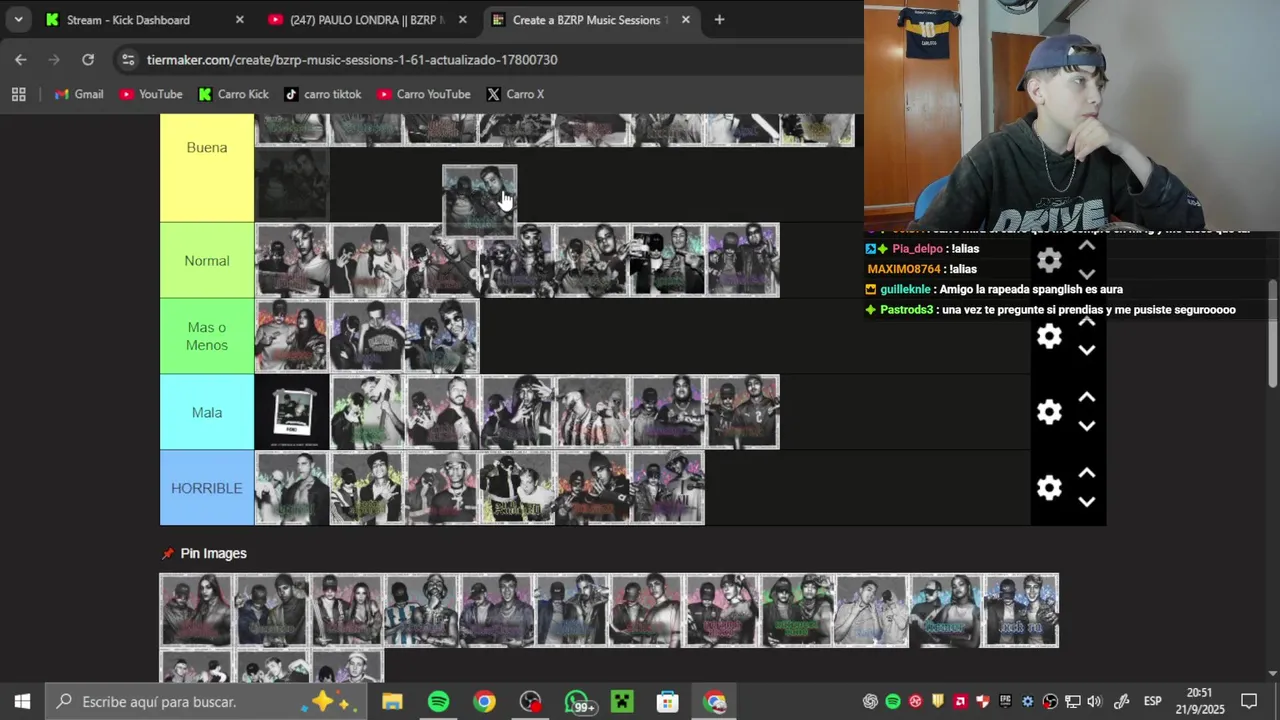This screenshot has width=1280, height=720.
Task: Open the Windows notification center
Action: [x=1249, y=702]
